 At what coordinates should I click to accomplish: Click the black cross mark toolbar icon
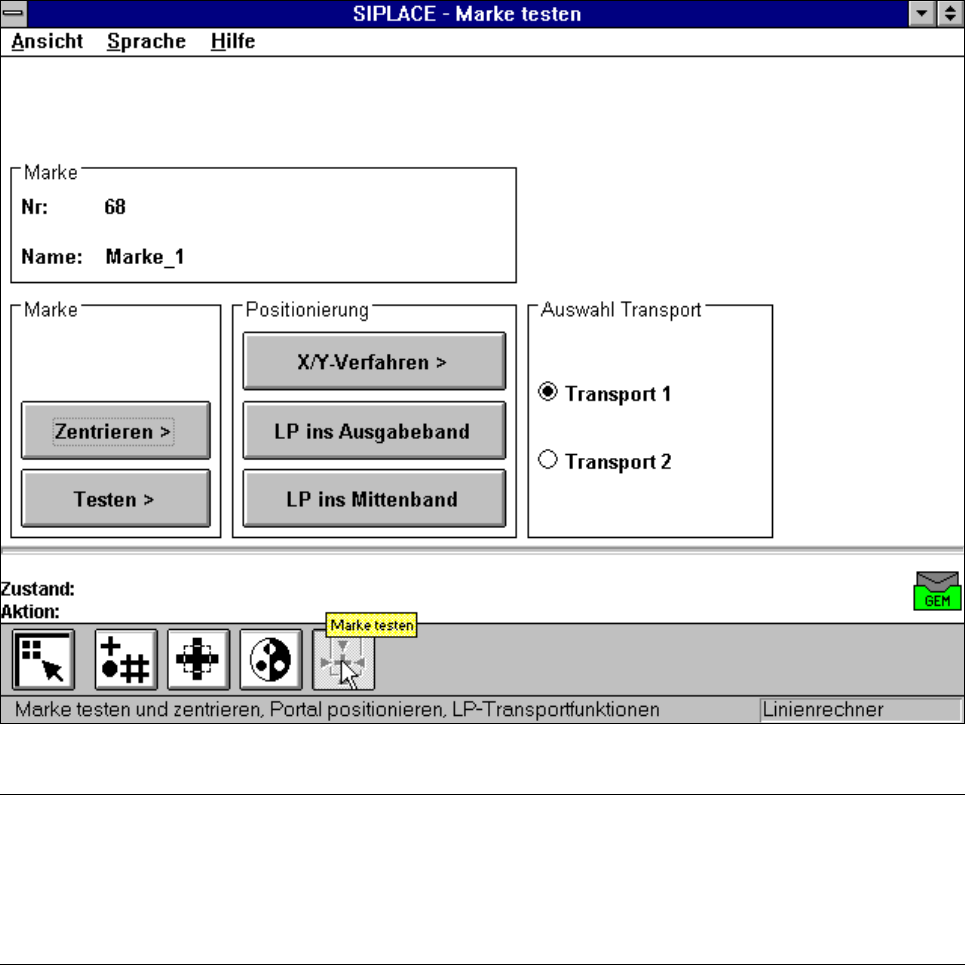tap(198, 660)
